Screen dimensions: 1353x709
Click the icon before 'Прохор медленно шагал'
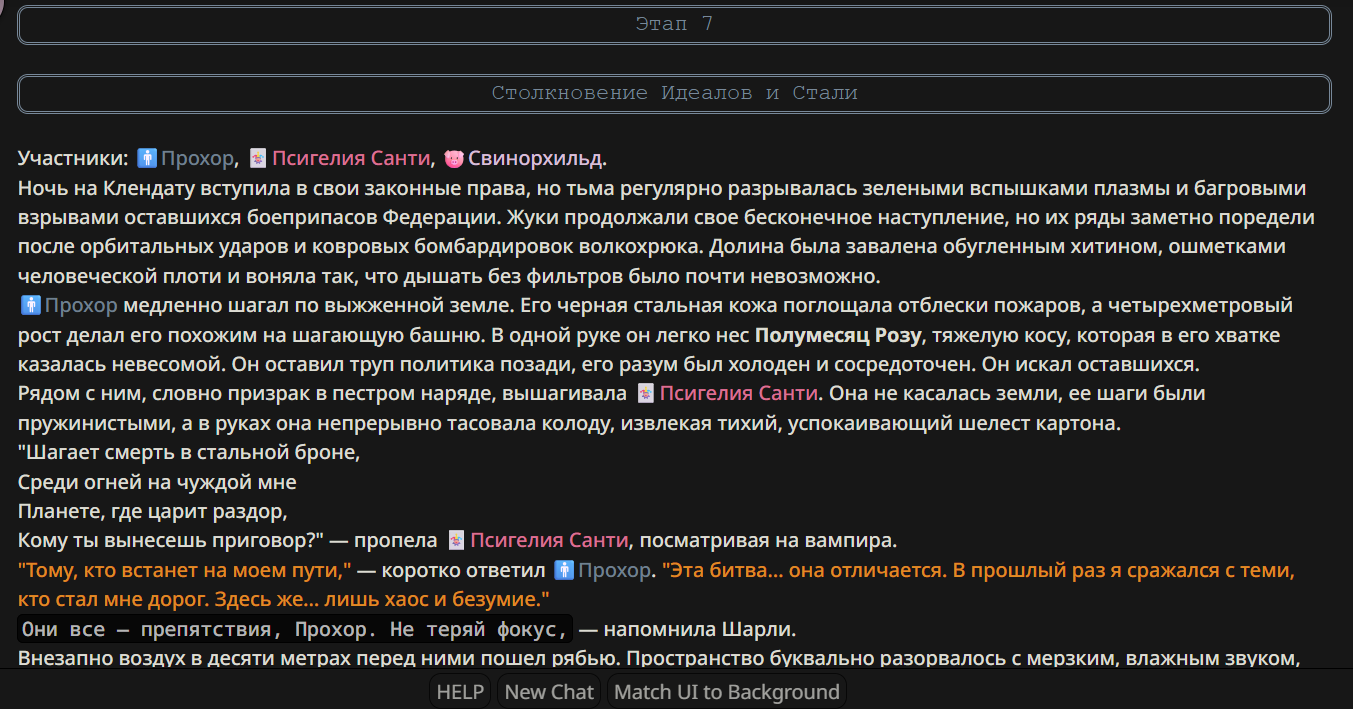tap(30, 305)
